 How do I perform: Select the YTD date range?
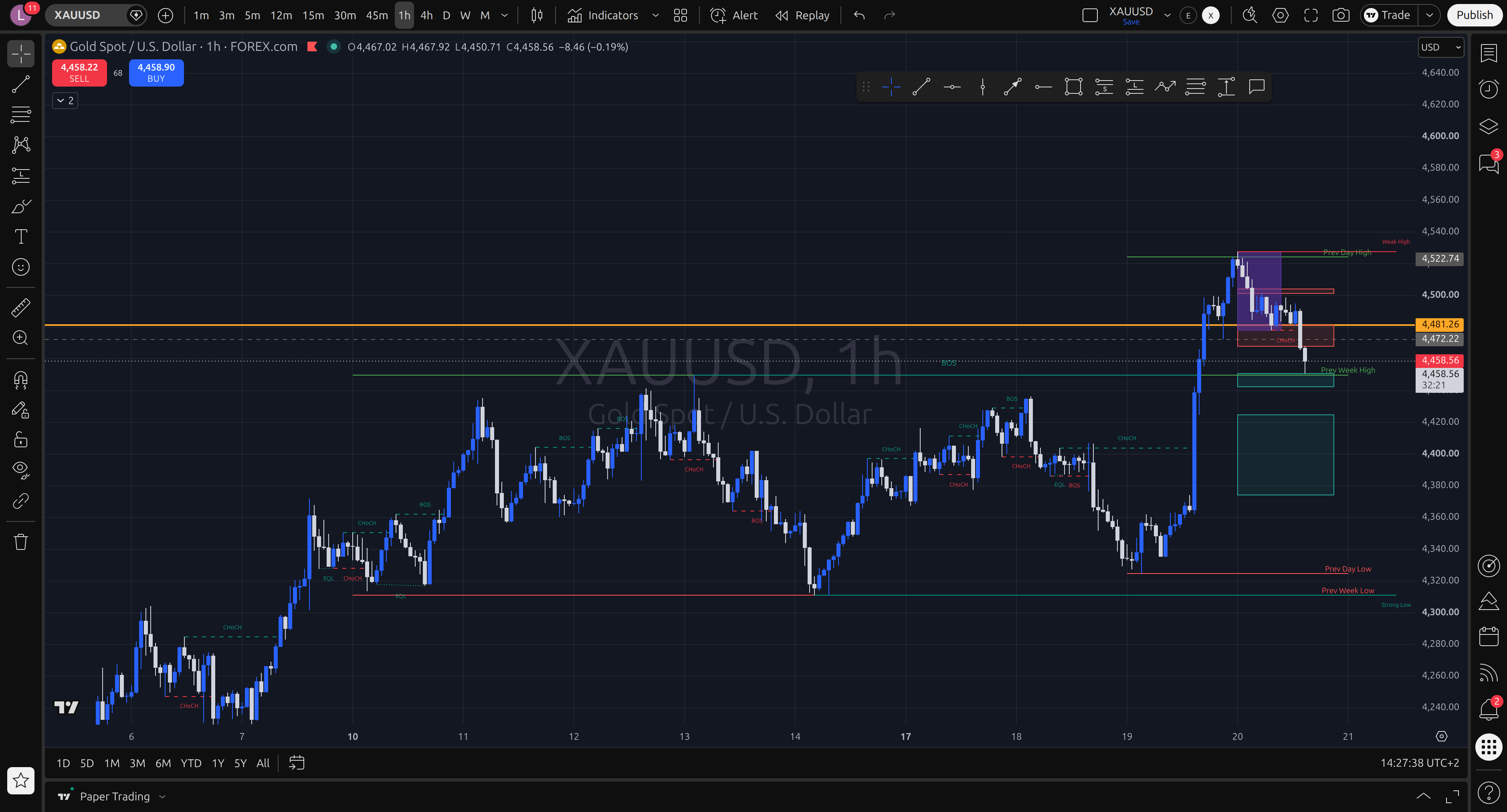click(191, 763)
